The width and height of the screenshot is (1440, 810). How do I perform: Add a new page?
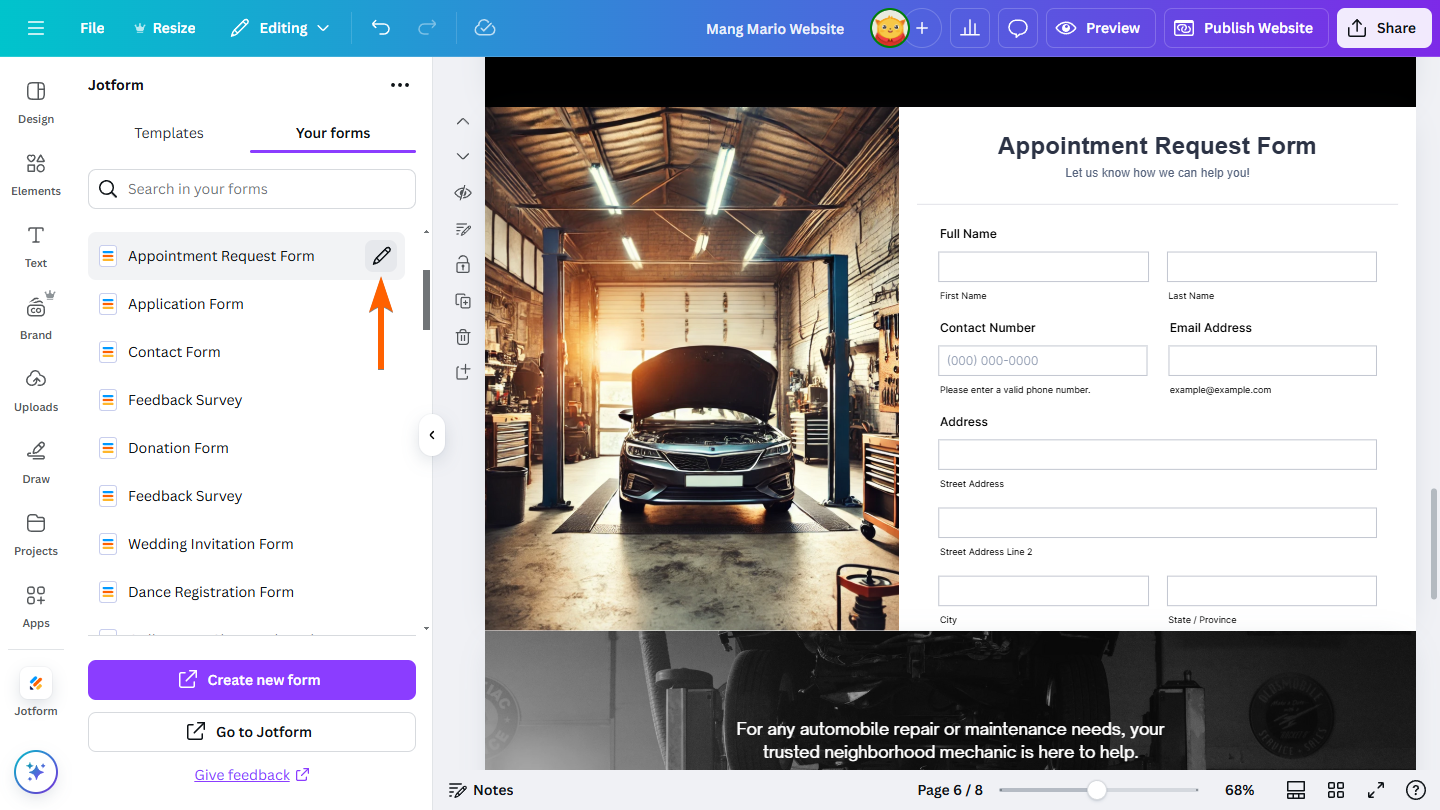tap(462, 372)
